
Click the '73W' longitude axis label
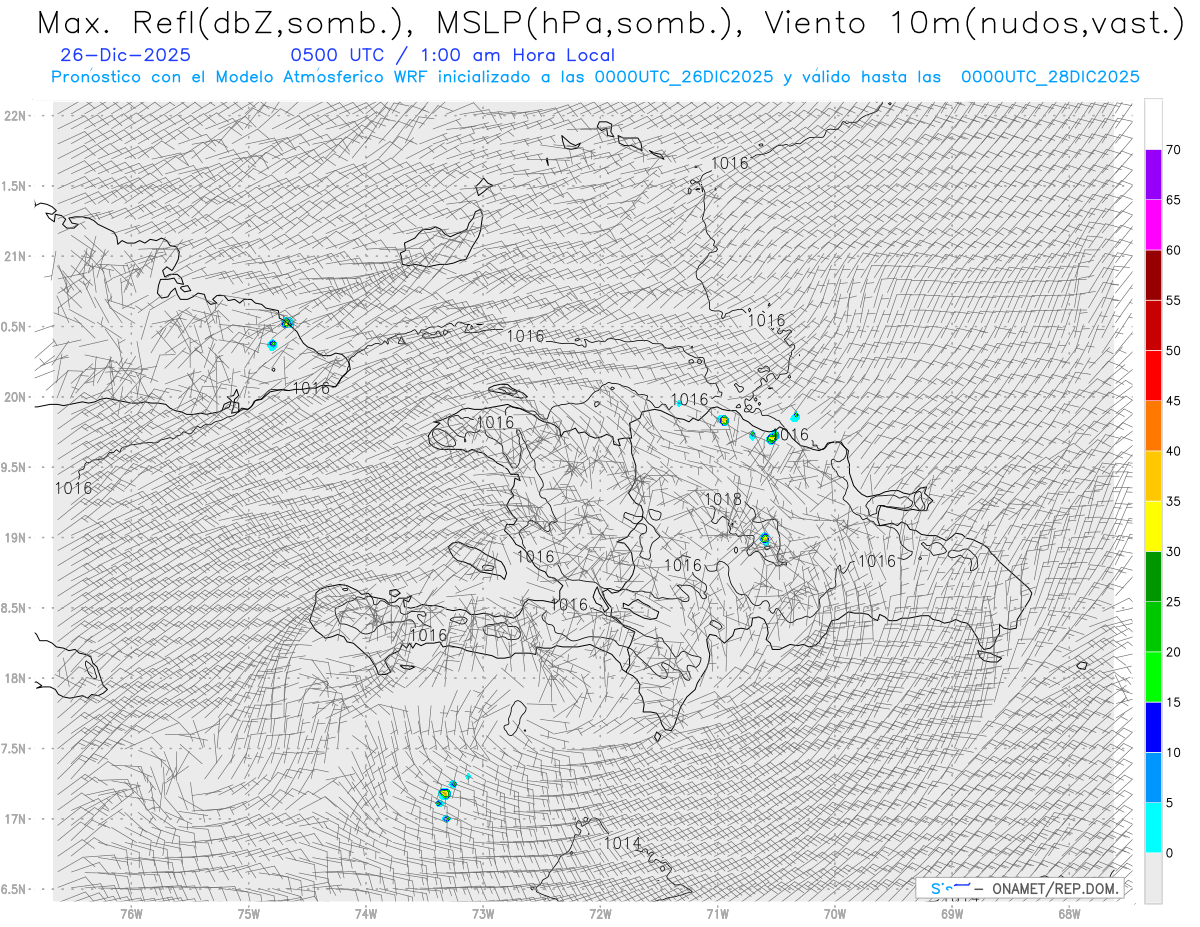[482, 913]
